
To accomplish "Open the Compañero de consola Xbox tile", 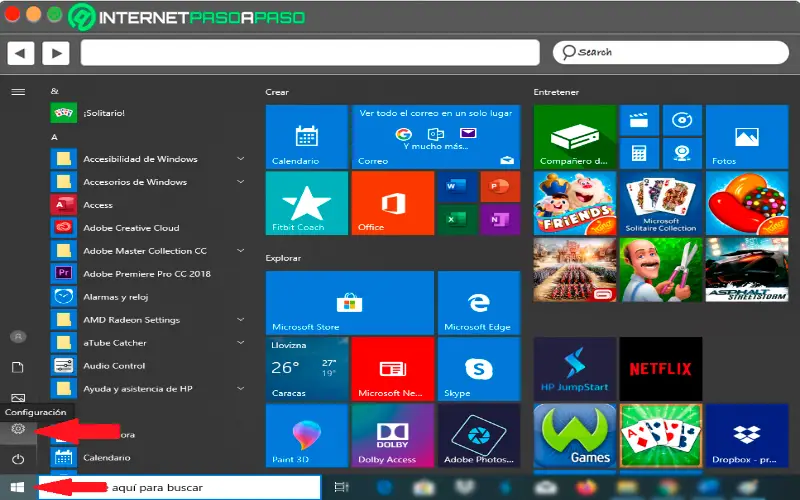I will point(575,137).
